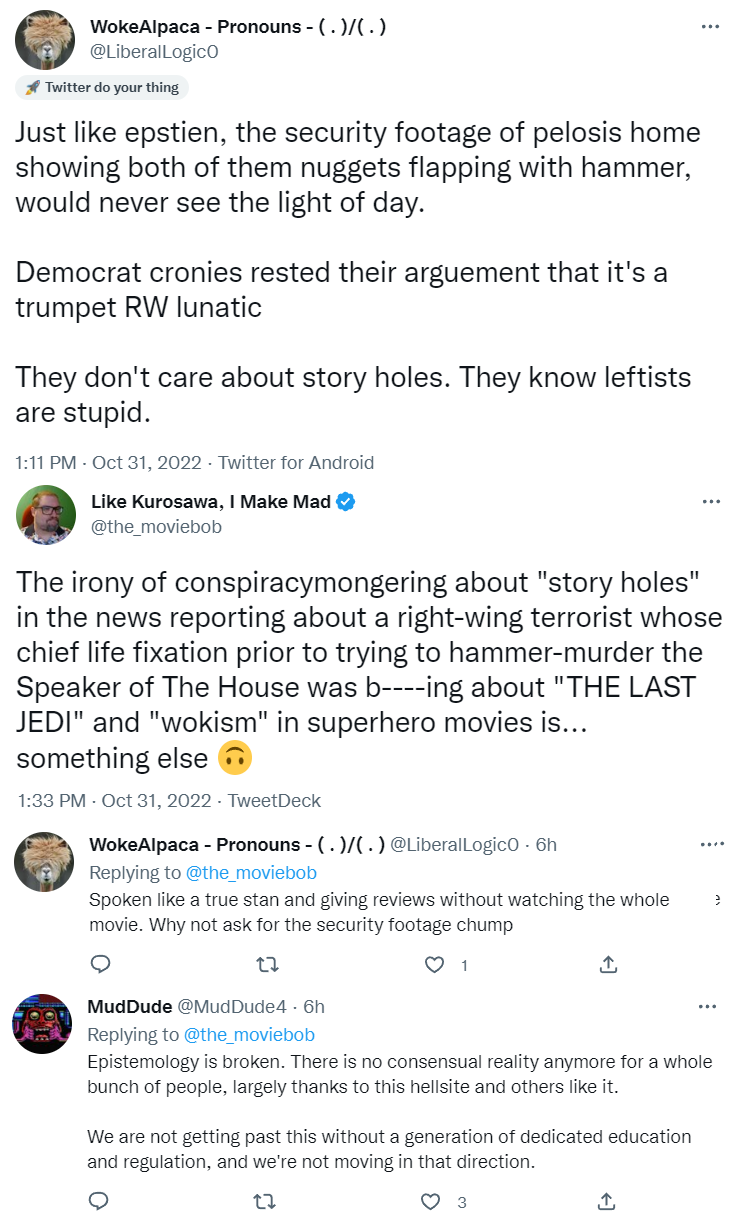Click reply icon on WokeAlpaca's reply
Viewport: 733px width, 1218px height.
(100, 964)
